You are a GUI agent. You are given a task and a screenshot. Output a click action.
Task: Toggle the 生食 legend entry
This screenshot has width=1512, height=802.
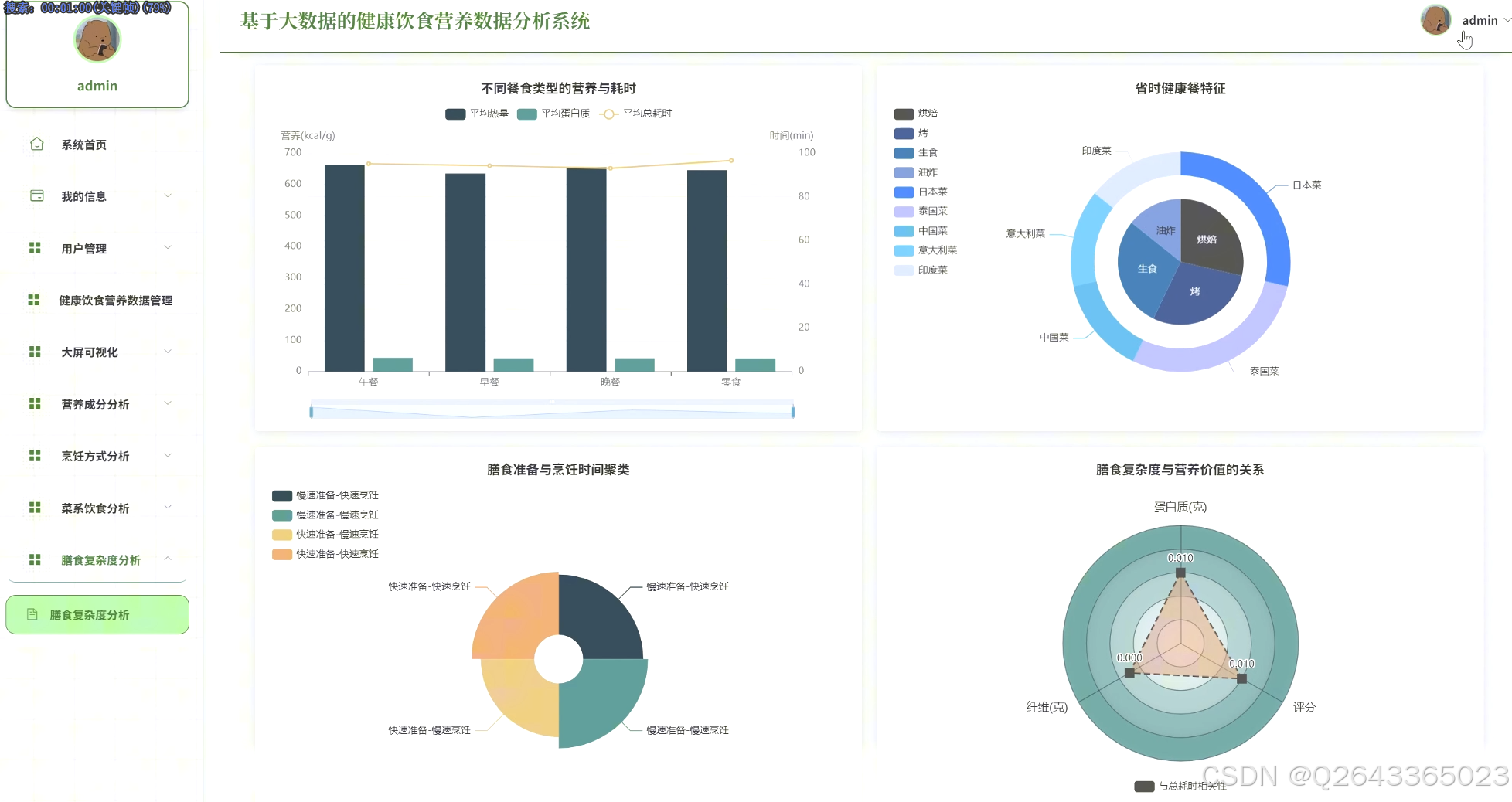[x=916, y=153]
